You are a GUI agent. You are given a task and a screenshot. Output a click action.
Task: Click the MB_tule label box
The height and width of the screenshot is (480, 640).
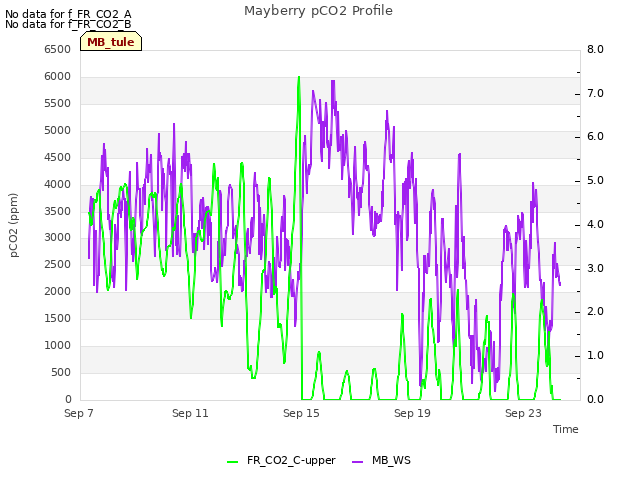(x=111, y=42)
